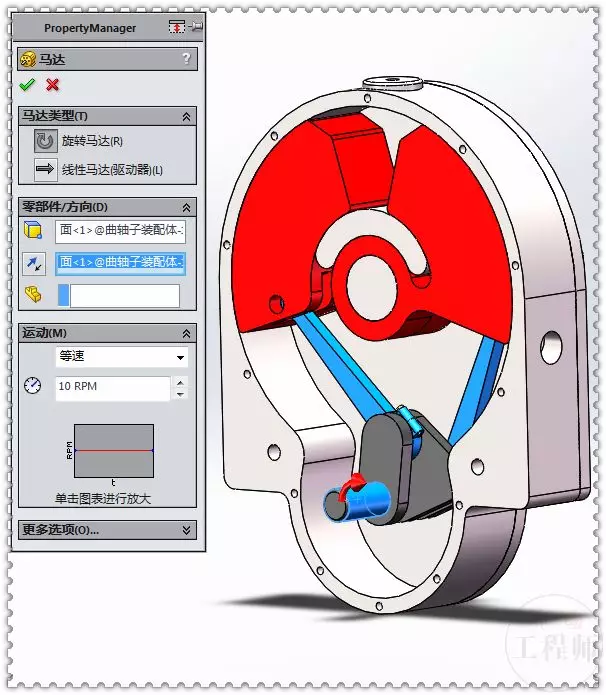The image size is (606, 695).
Task: Collapse the 运动(M) section
Action: point(186,333)
